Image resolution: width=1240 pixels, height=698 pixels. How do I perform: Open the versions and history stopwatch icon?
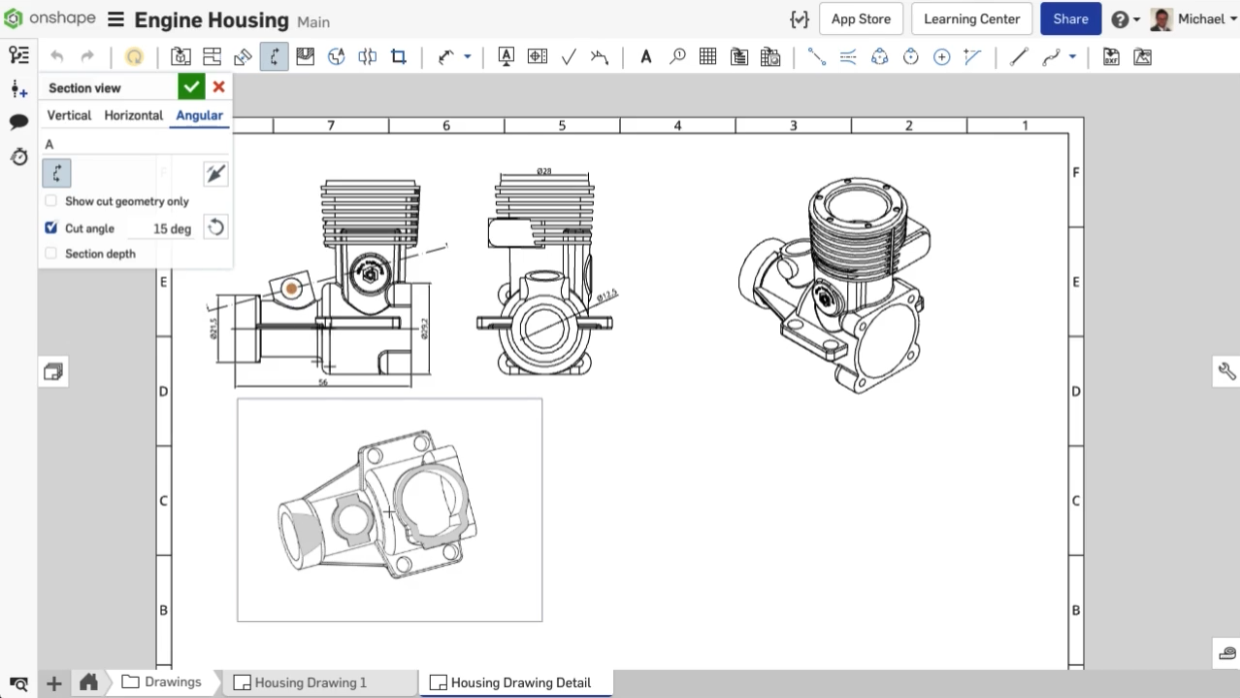18,157
